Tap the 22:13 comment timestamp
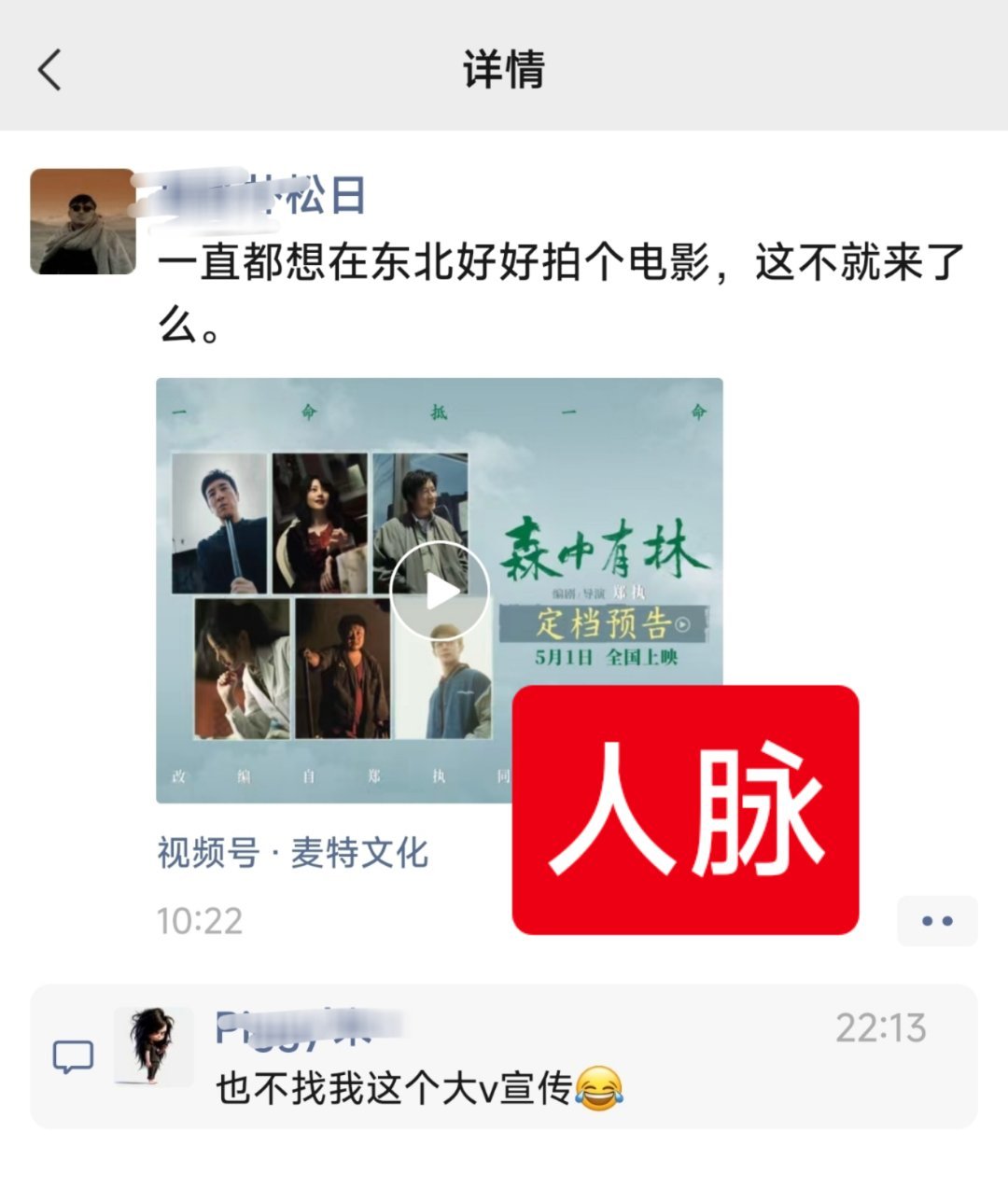The width and height of the screenshot is (1008, 1201). 880,1028
